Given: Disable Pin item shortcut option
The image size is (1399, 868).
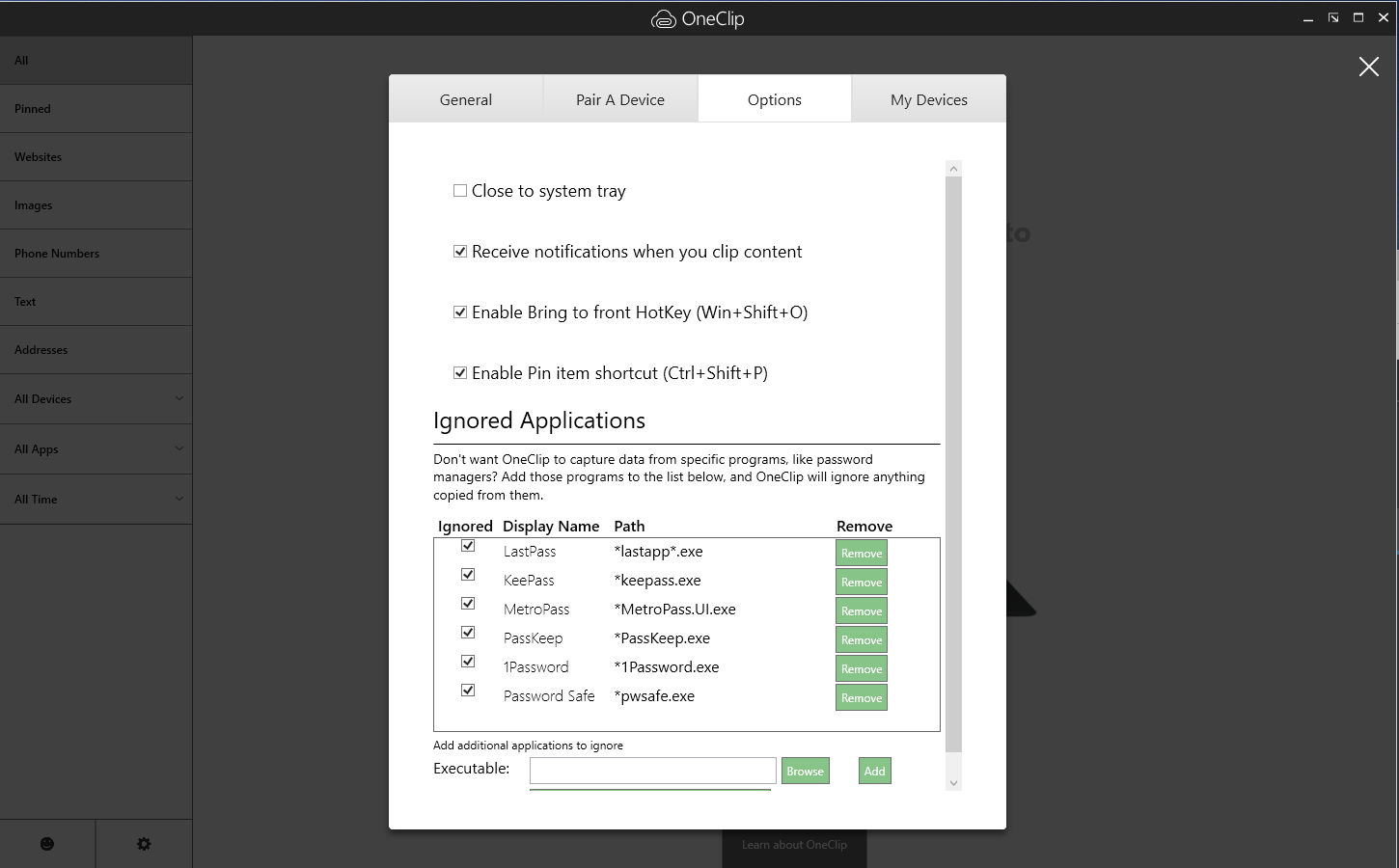Looking at the screenshot, I should coord(460,373).
